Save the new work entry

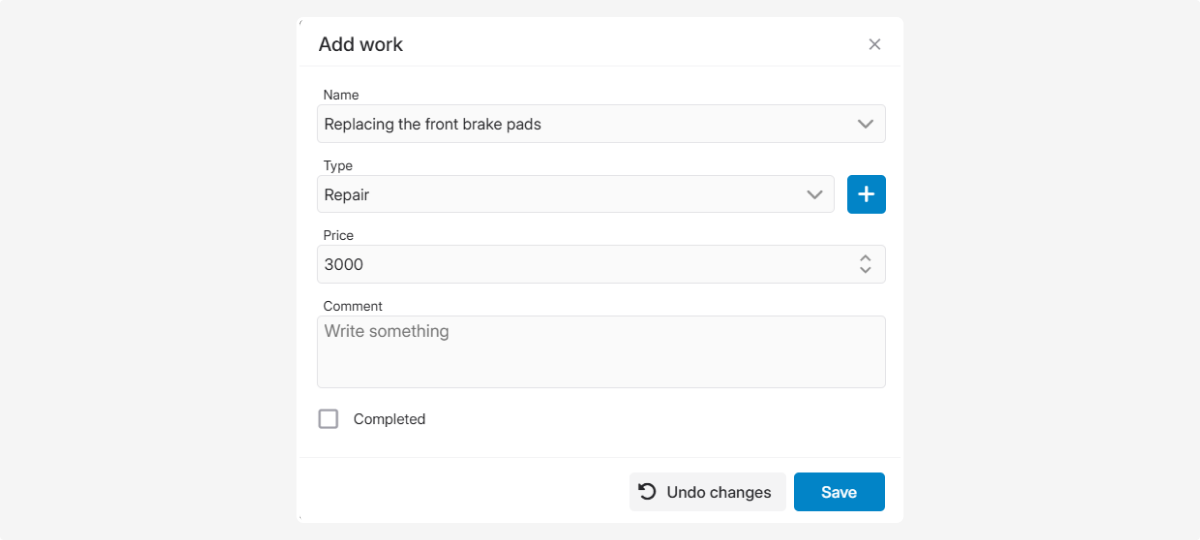point(838,492)
